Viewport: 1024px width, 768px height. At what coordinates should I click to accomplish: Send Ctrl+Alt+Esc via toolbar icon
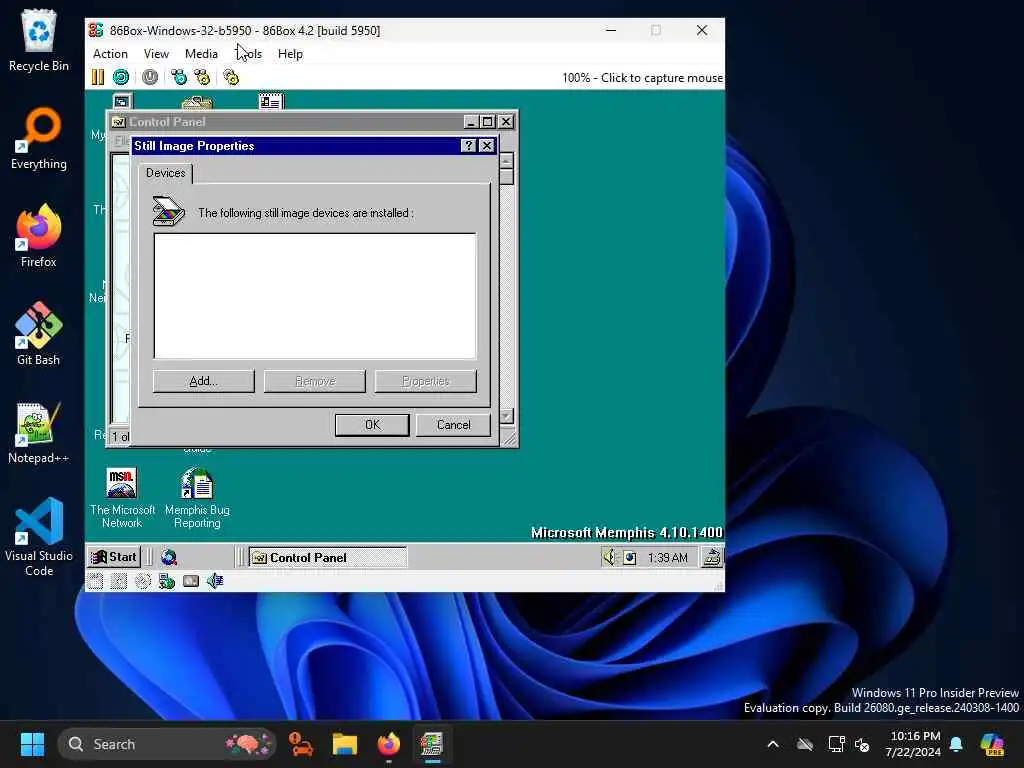(202, 77)
